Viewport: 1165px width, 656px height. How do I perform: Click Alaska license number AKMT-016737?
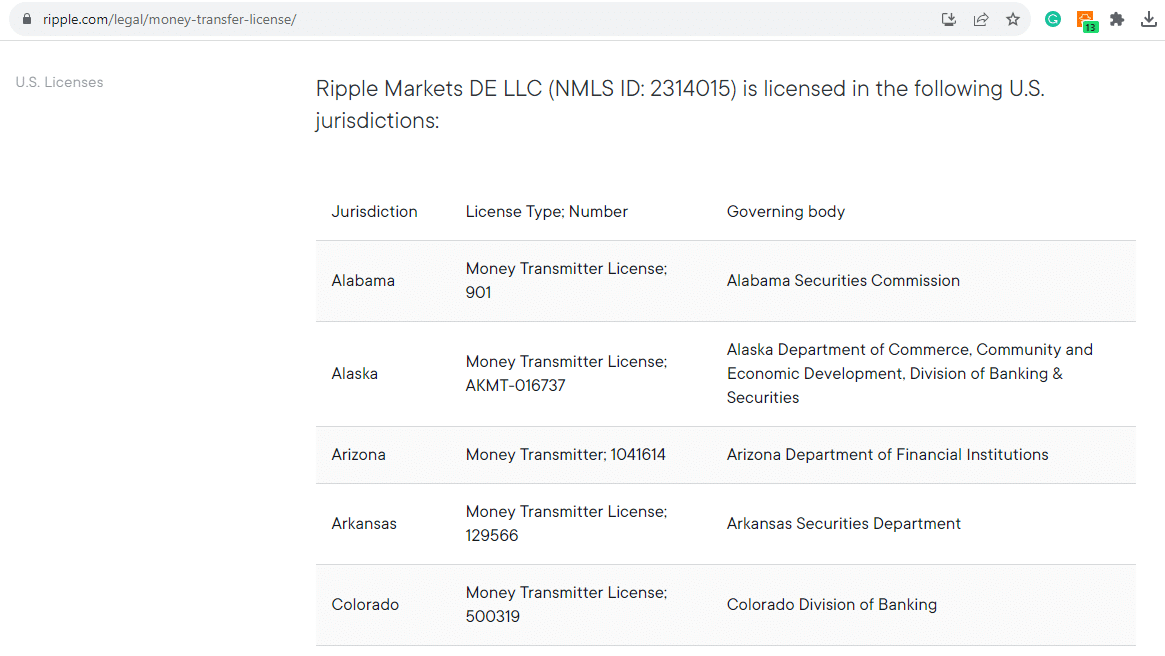click(x=516, y=385)
